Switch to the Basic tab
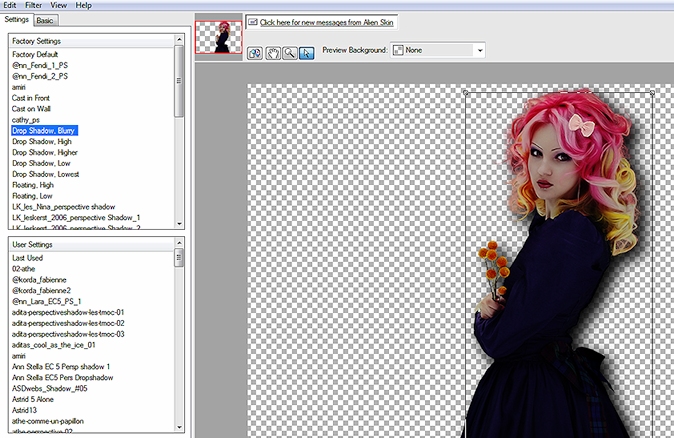The width and height of the screenshot is (674, 438). [45, 20]
